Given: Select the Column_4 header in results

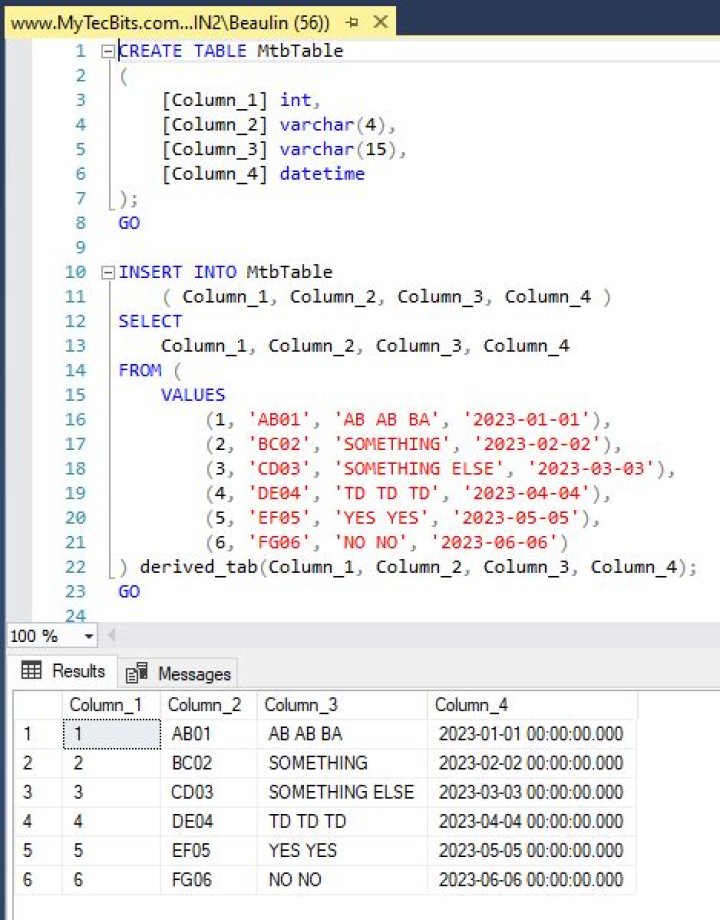Looking at the screenshot, I should pyautogui.click(x=532, y=705).
